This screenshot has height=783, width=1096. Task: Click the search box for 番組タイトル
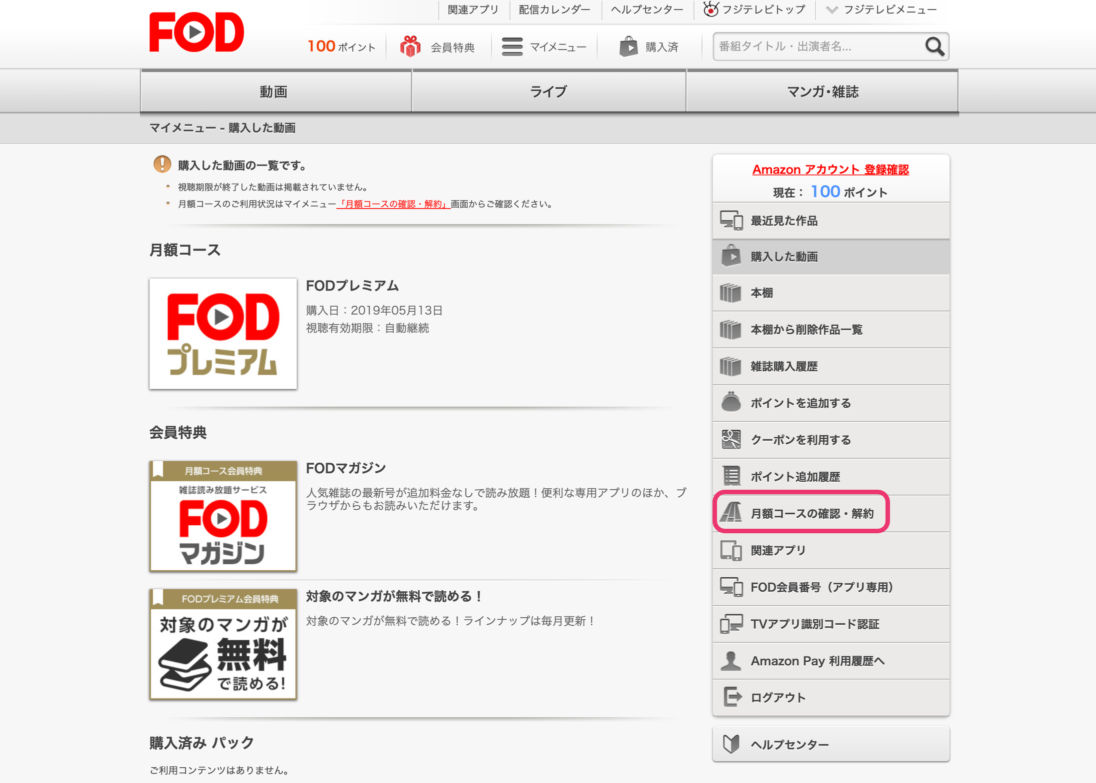[816, 46]
